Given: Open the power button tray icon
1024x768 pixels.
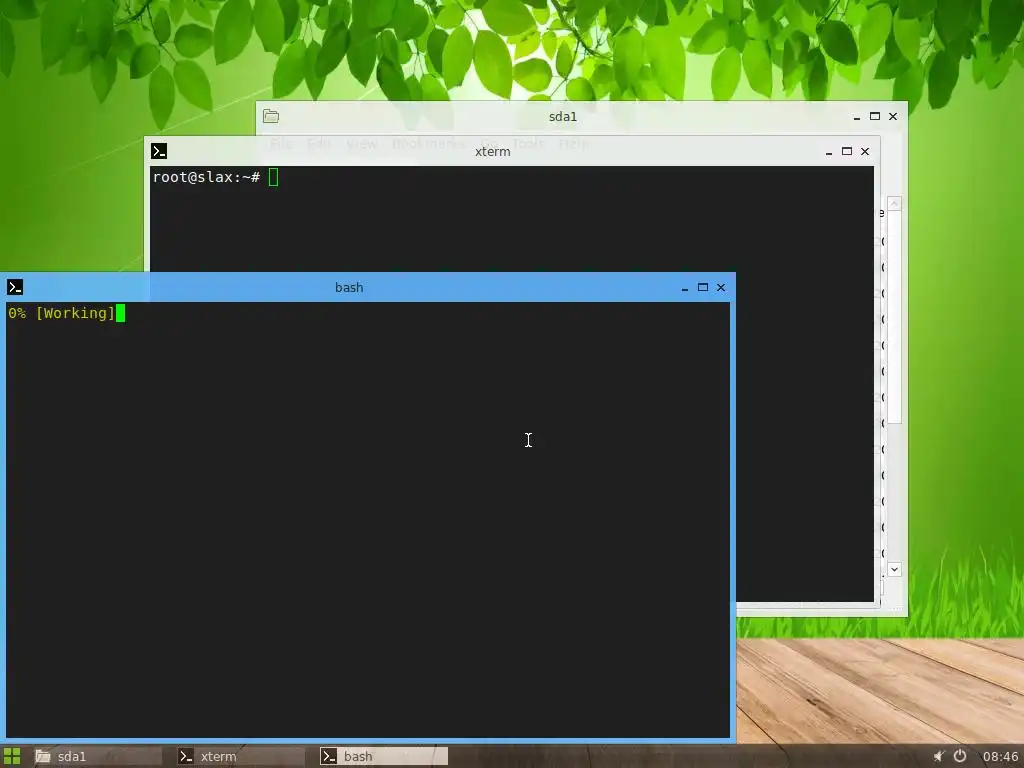Looking at the screenshot, I should 960,756.
